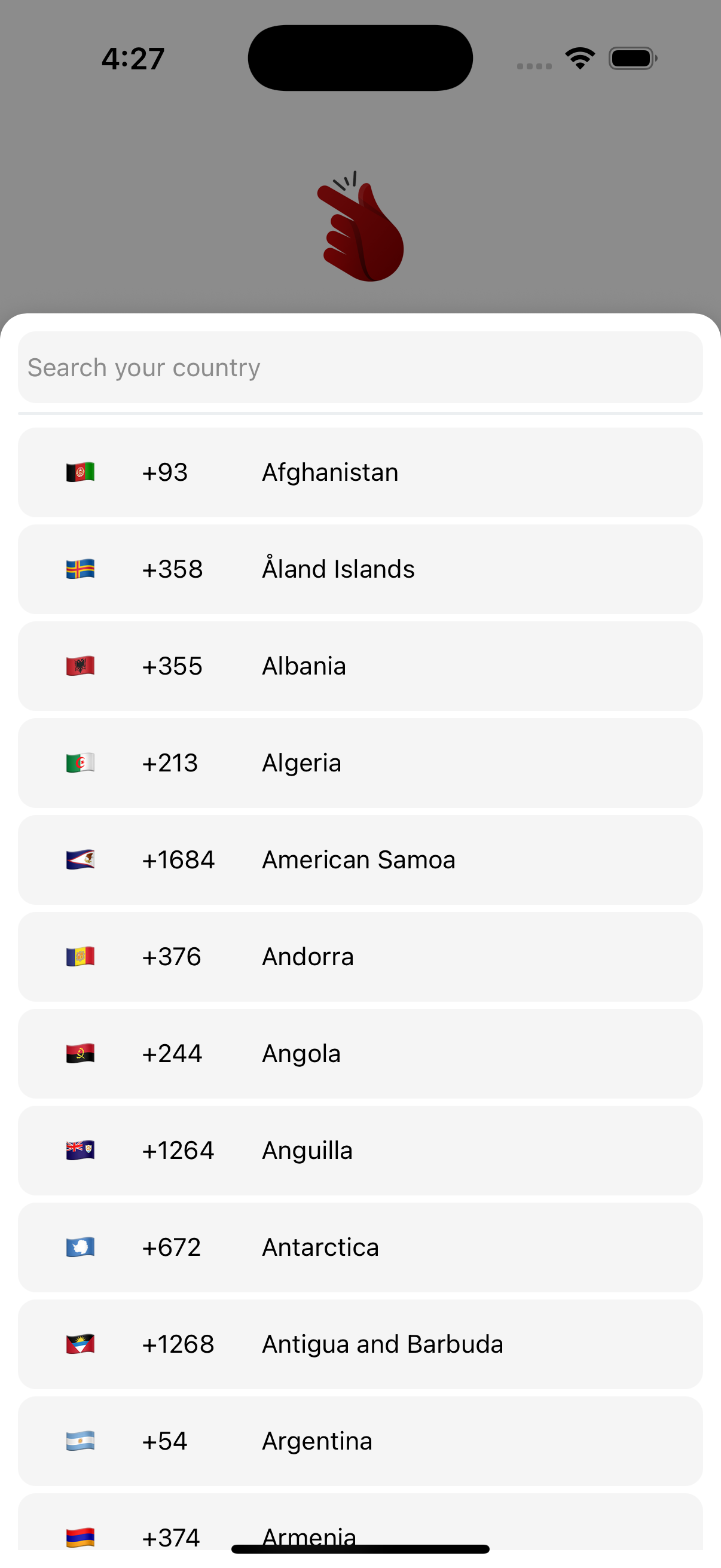Viewport: 721px width, 1568px height.
Task: Tap the American Samoa flag icon
Action: pyautogui.click(x=80, y=859)
